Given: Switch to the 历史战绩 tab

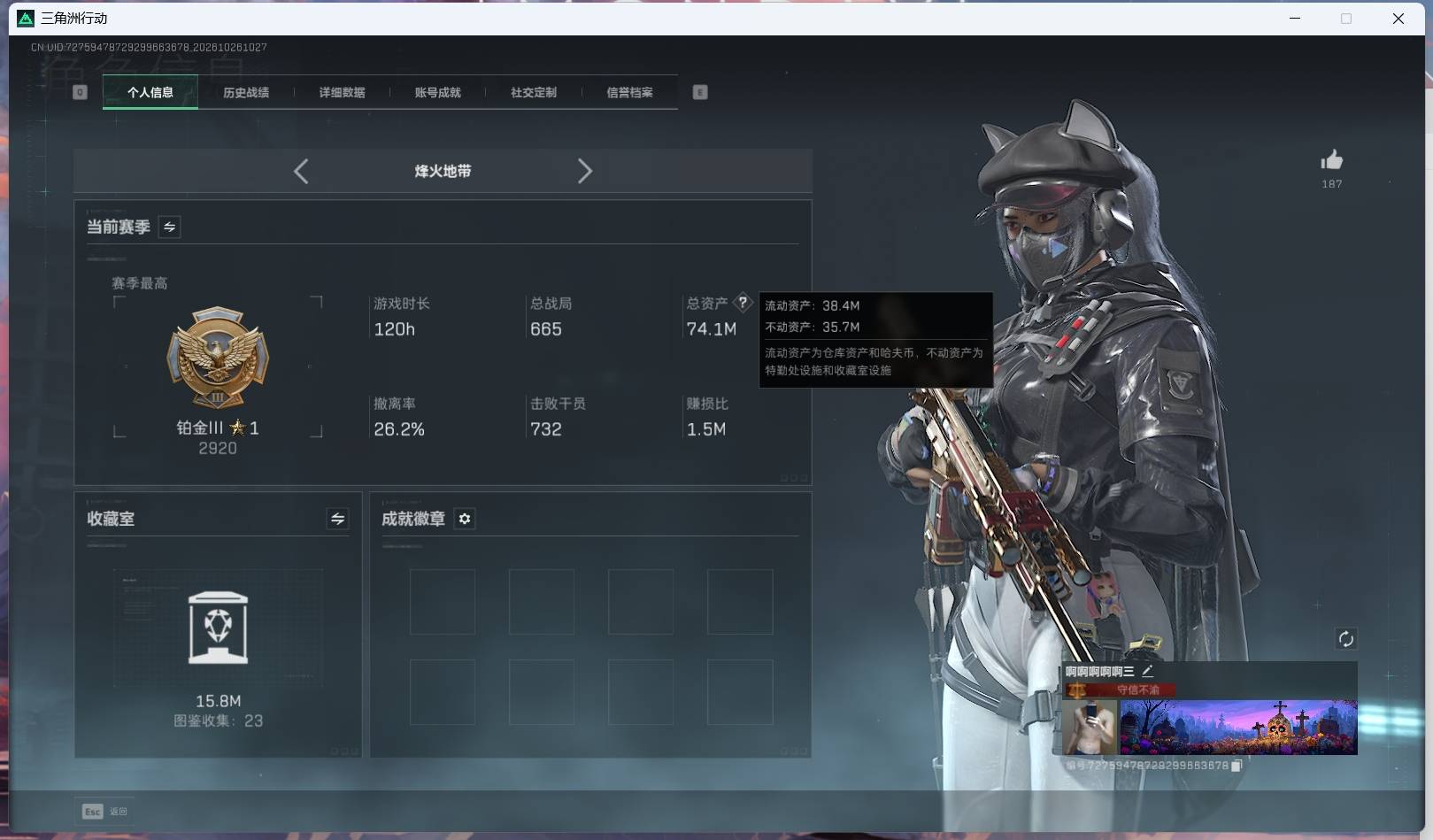Looking at the screenshot, I should click(246, 92).
